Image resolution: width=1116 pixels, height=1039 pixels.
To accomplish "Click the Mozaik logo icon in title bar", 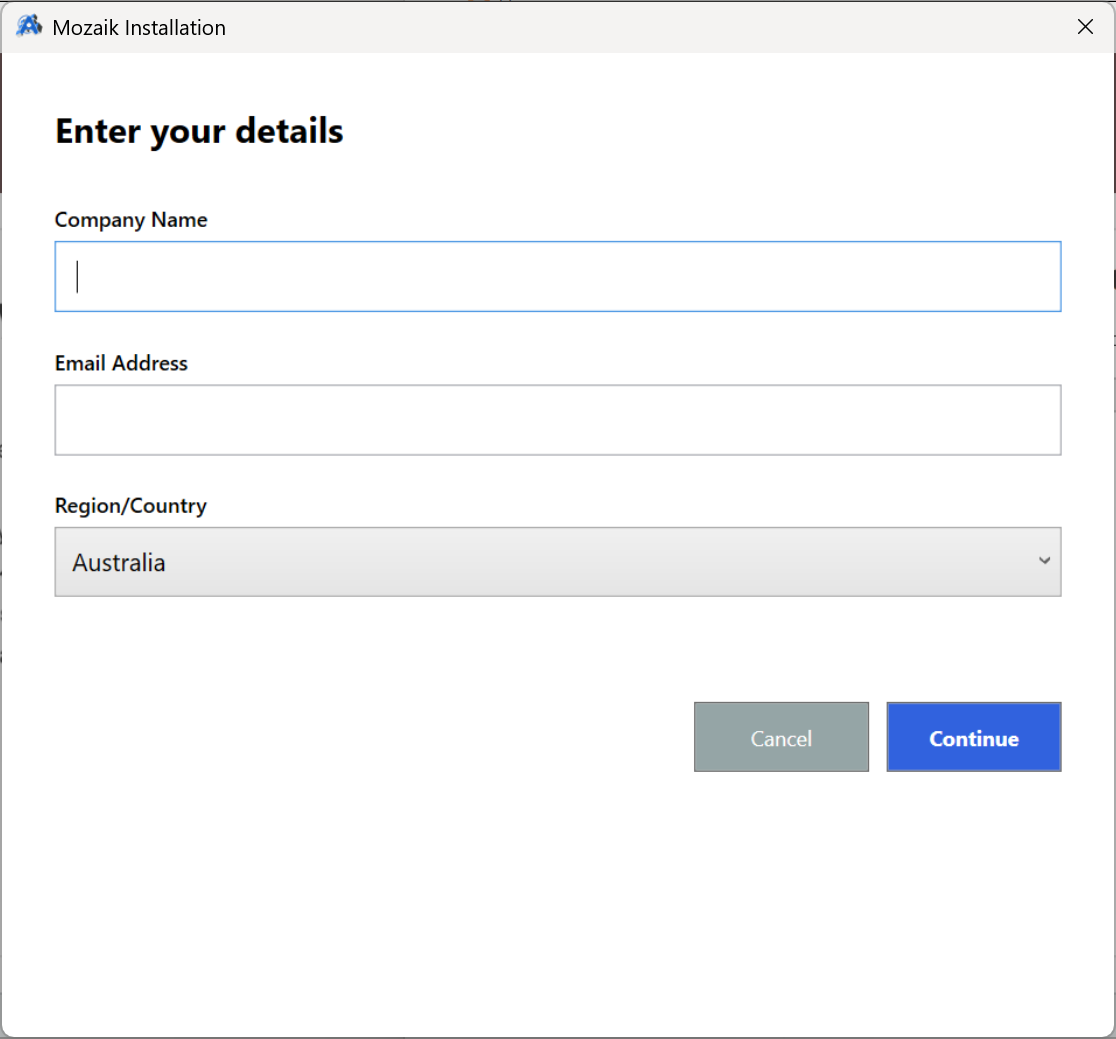I will [29, 27].
